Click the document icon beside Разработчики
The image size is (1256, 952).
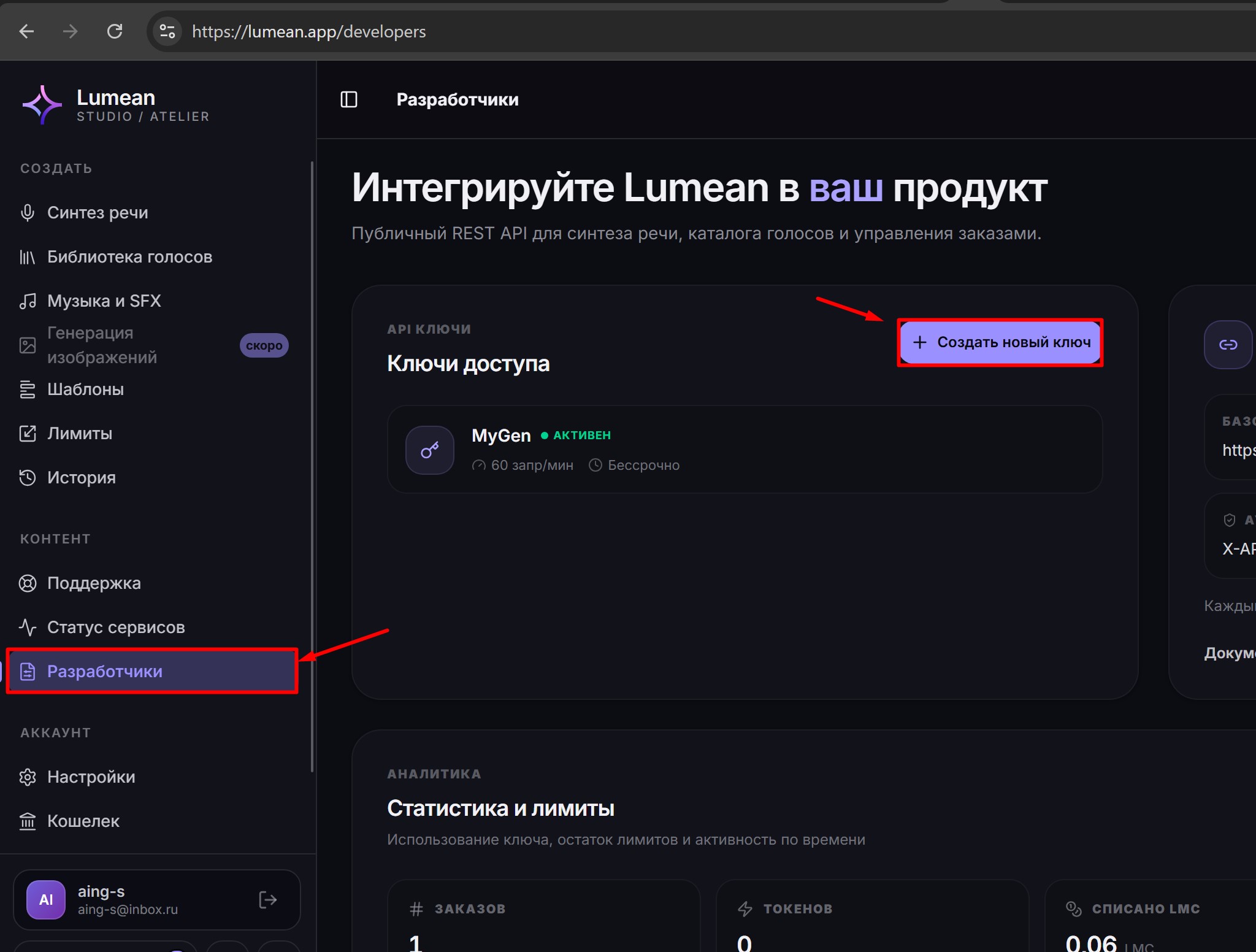pos(28,672)
